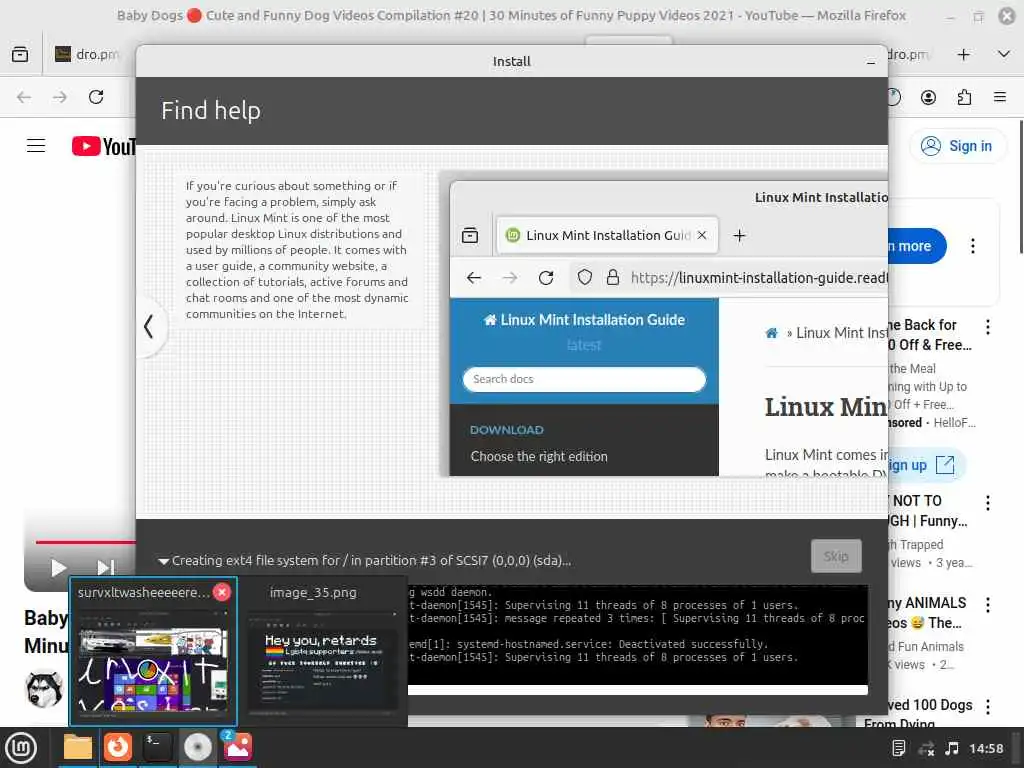The image size is (1024, 768).
Task: Close the Firefox window
Action: coord(1008,16)
